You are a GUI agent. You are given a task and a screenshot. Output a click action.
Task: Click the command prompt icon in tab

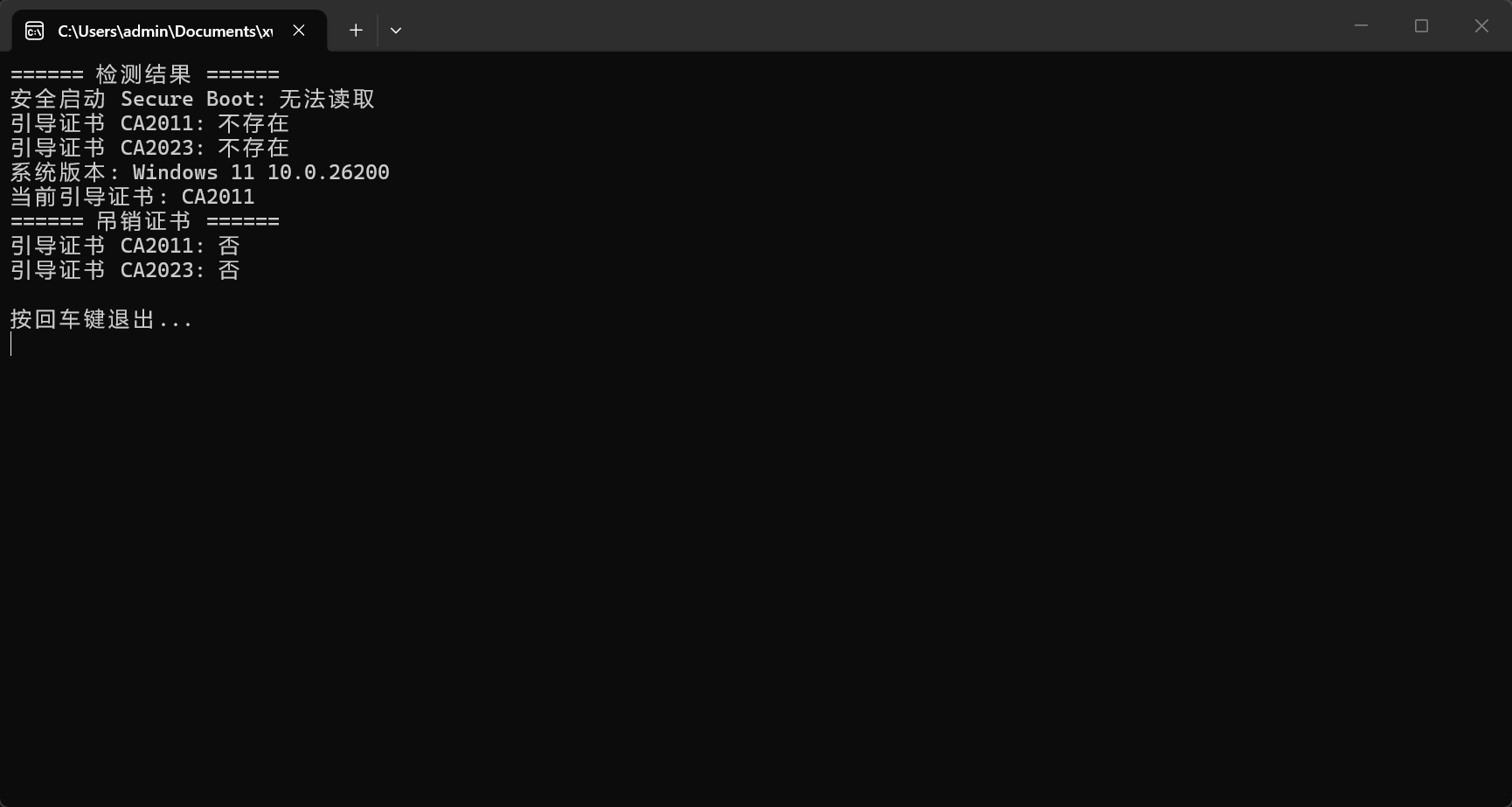pos(35,31)
